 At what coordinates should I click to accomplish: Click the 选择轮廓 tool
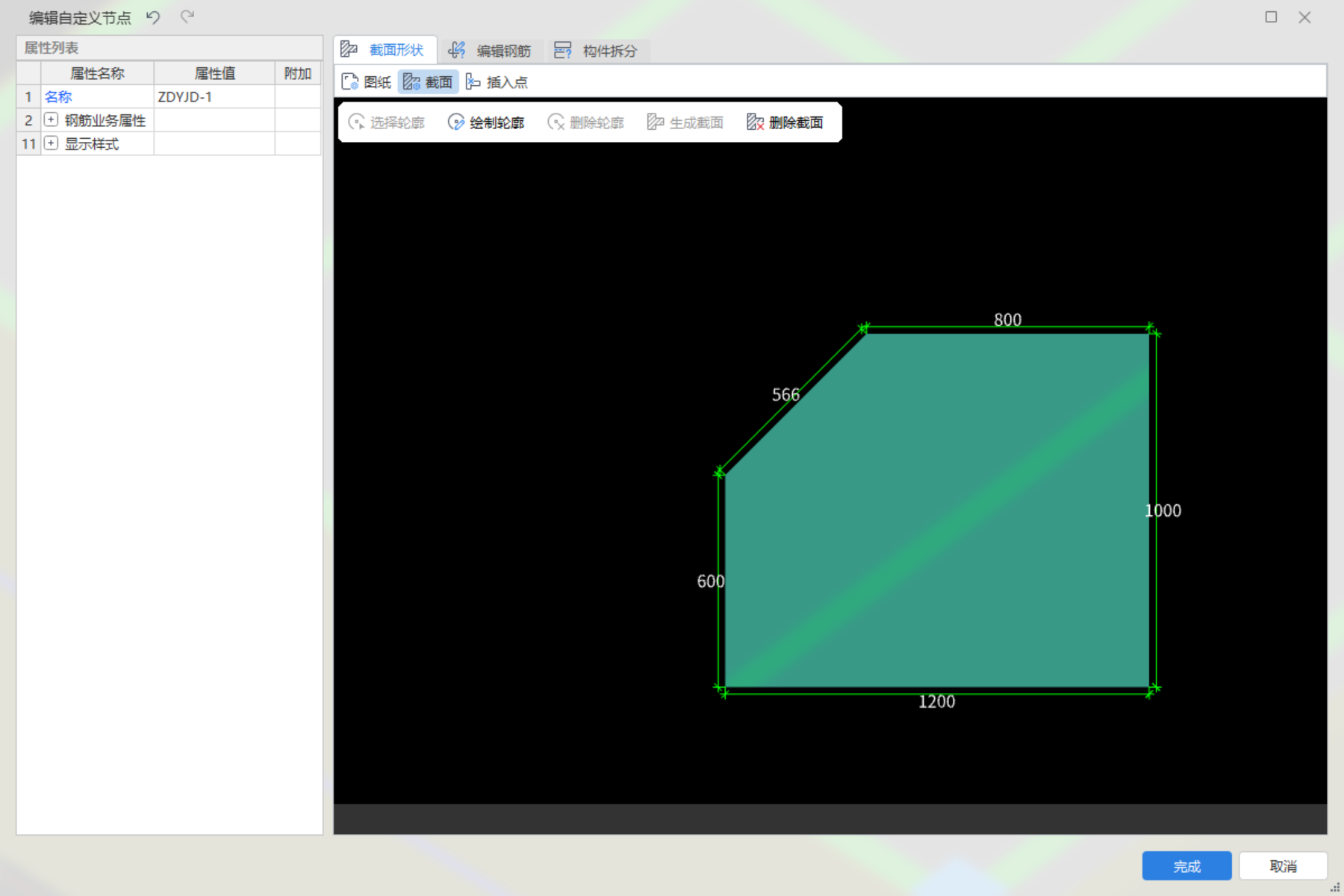click(x=387, y=122)
